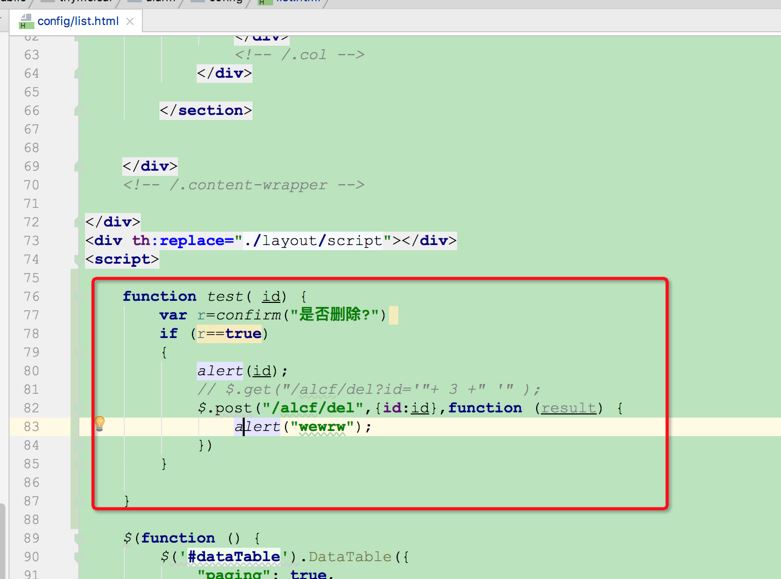This screenshot has height=579, width=781.
Task: Collapse the fold marker on line 69
Action: coord(75,166)
